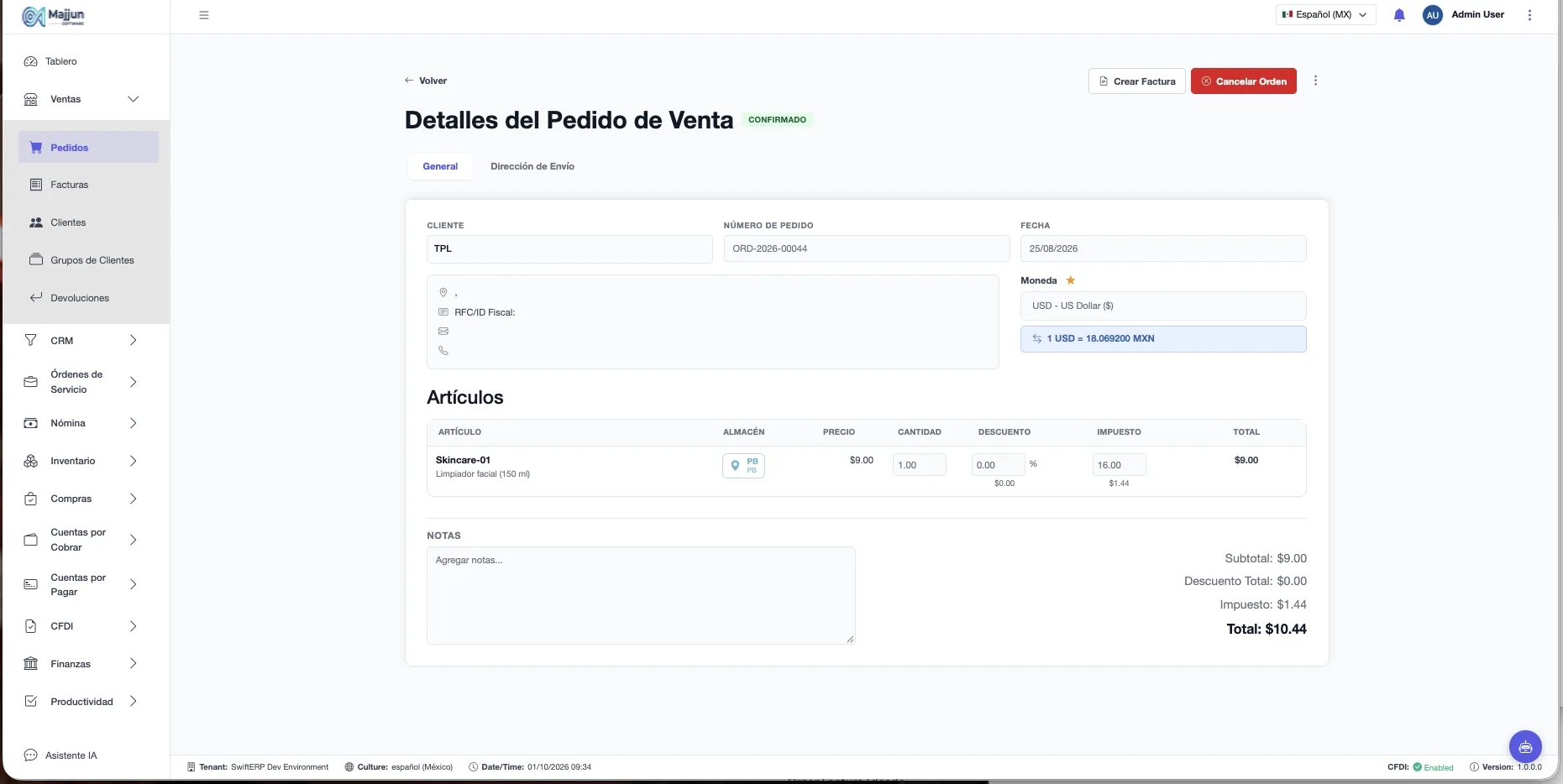Click the Impuesto field showing 16.00
Viewport: 1563px width, 784px height.
pyautogui.click(x=1119, y=465)
